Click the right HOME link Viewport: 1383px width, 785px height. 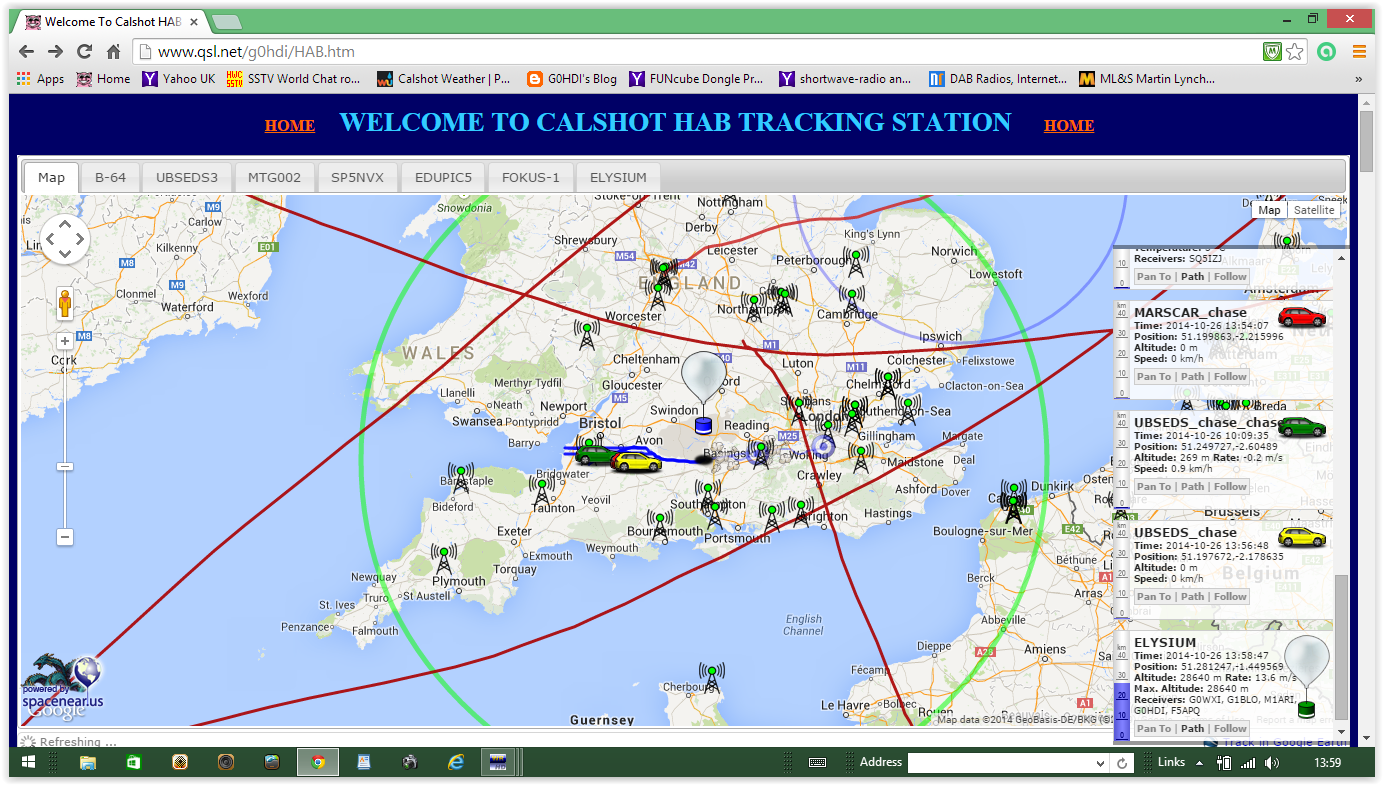pos(1069,126)
